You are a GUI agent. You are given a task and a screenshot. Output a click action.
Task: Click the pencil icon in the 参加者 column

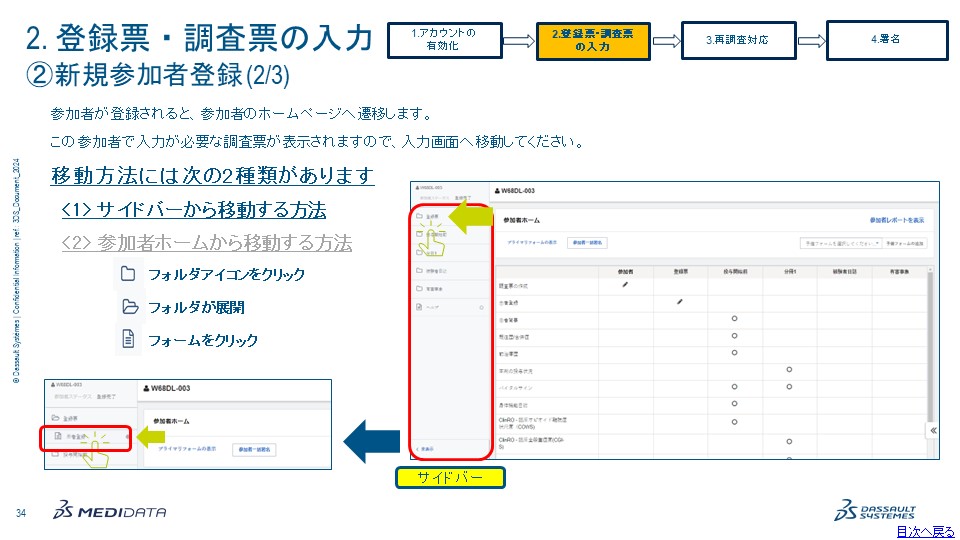(x=626, y=285)
